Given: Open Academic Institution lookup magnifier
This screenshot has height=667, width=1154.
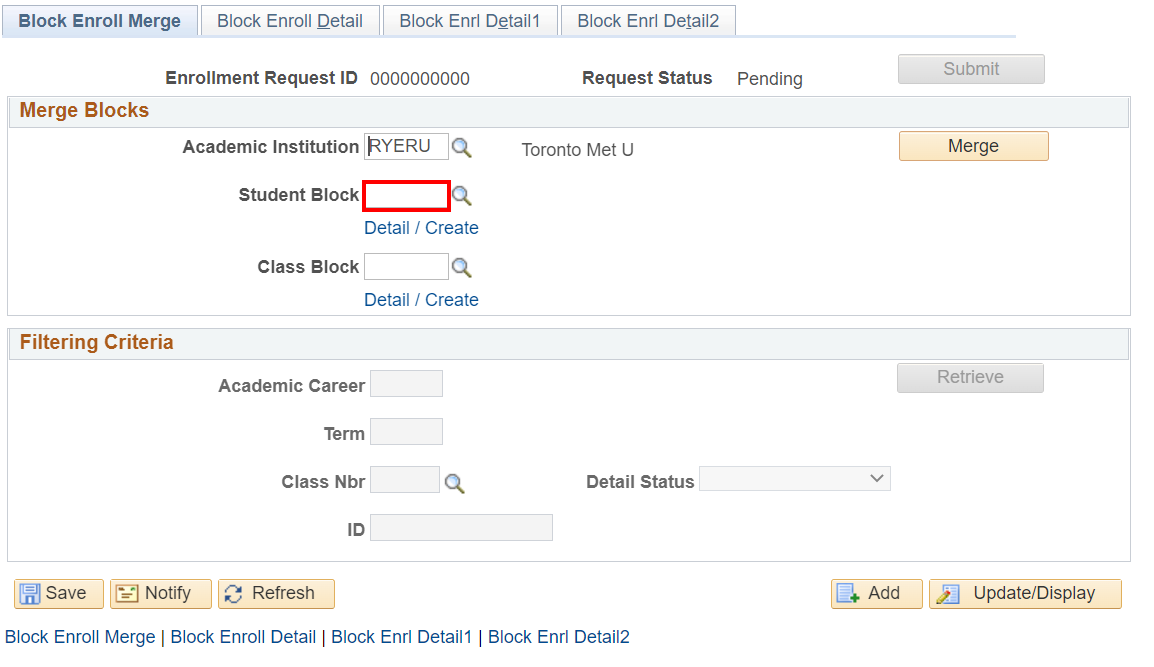Looking at the screenshot, I should tap(461, 148).
